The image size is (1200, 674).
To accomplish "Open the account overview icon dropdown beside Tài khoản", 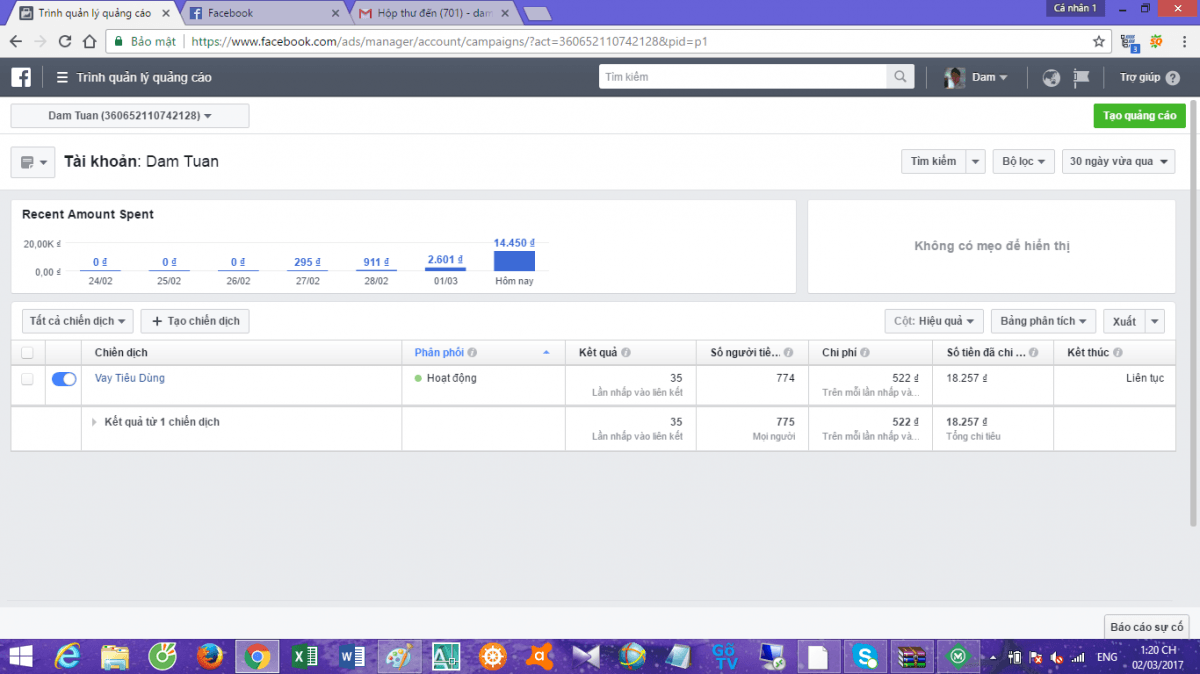I will pyautogui.click(x=33, y=162).
